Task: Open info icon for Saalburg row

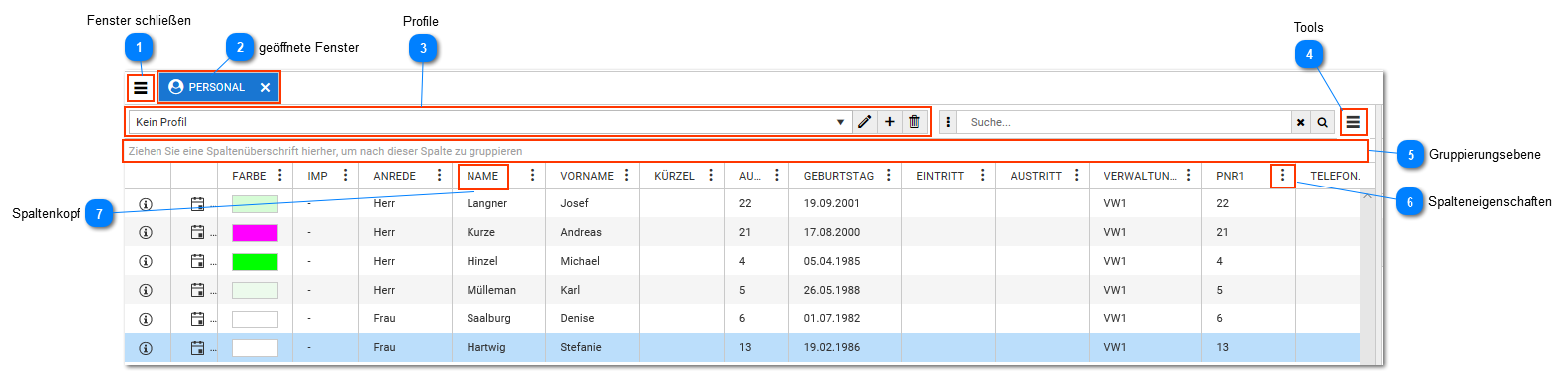Action: (146, 320)
